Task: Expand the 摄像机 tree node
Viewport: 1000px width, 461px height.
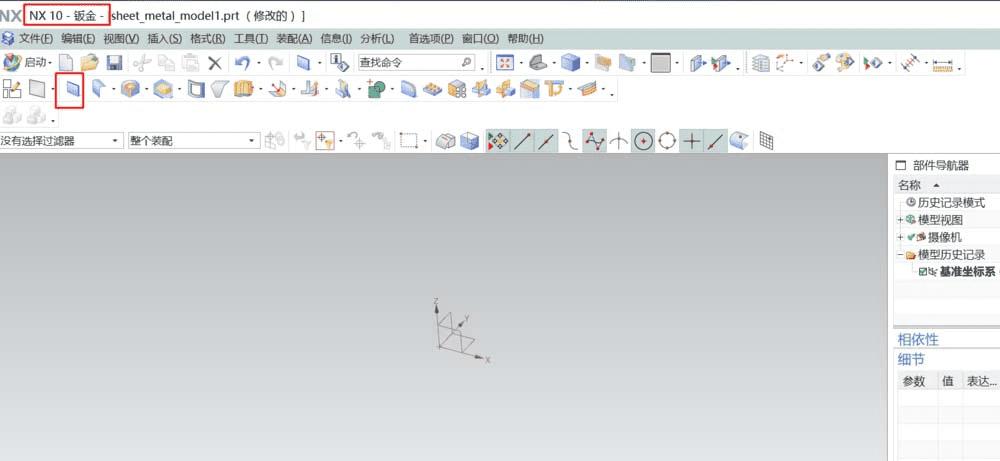Action: tap(901, 237)
